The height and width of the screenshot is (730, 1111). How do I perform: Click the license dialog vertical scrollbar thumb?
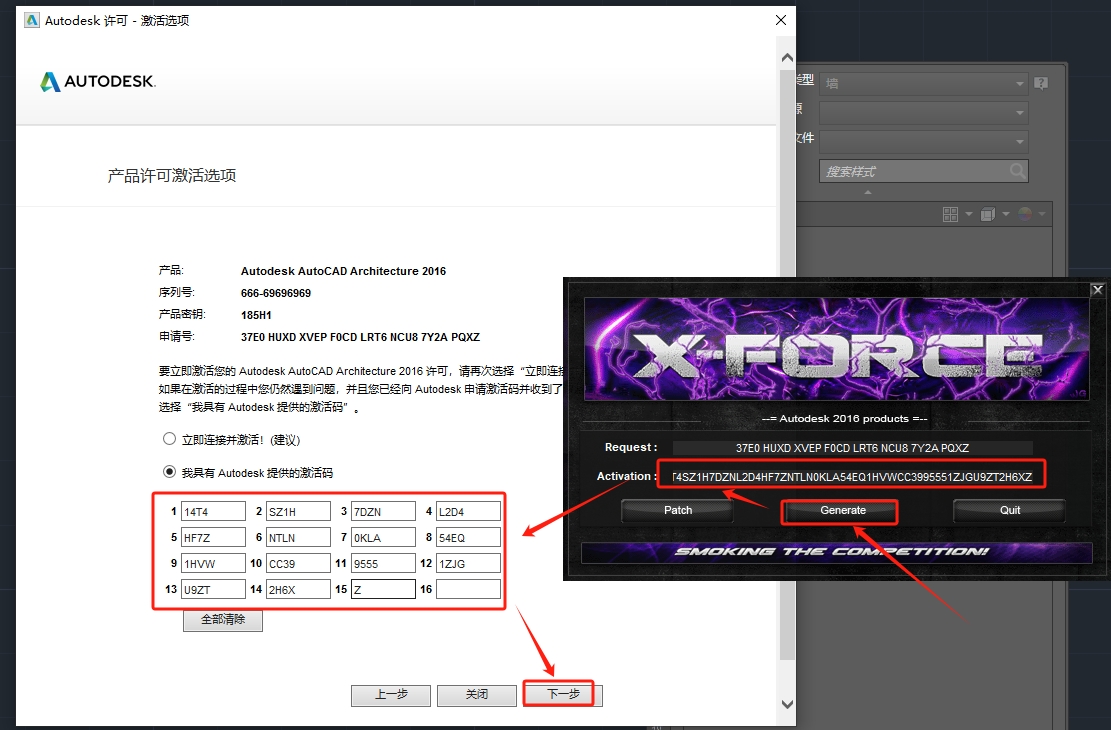tap(787, 363)
